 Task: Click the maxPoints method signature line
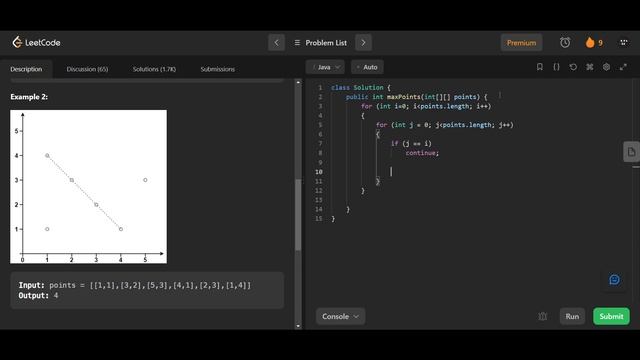(x=416, y=97)
